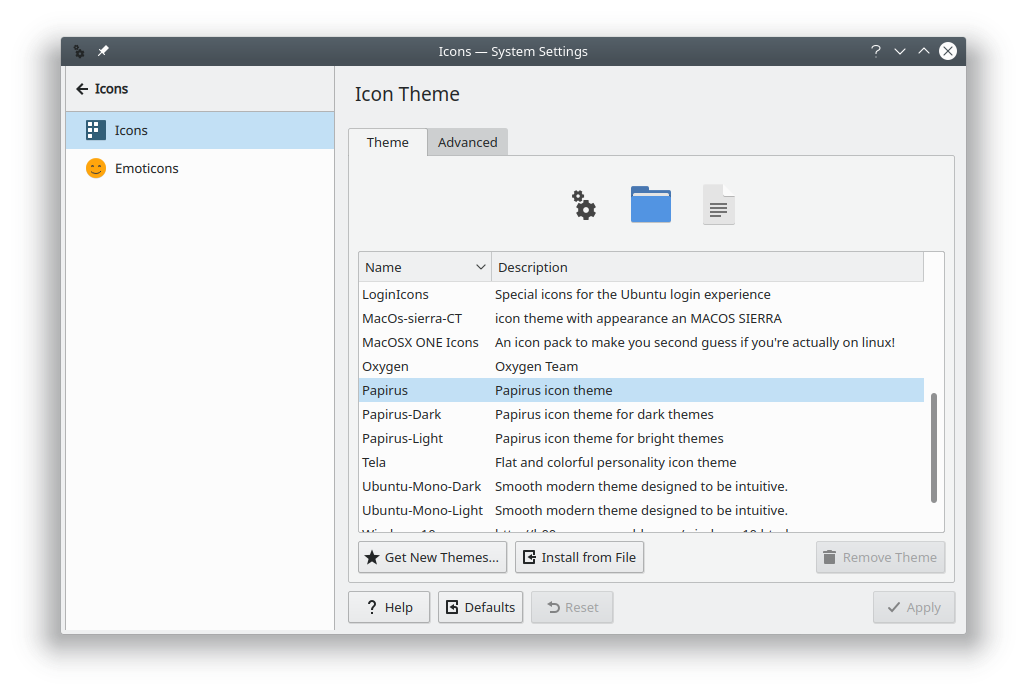The image size is (1027, 695).
Task: Open the Theme tab
Action: pos(387,142)
